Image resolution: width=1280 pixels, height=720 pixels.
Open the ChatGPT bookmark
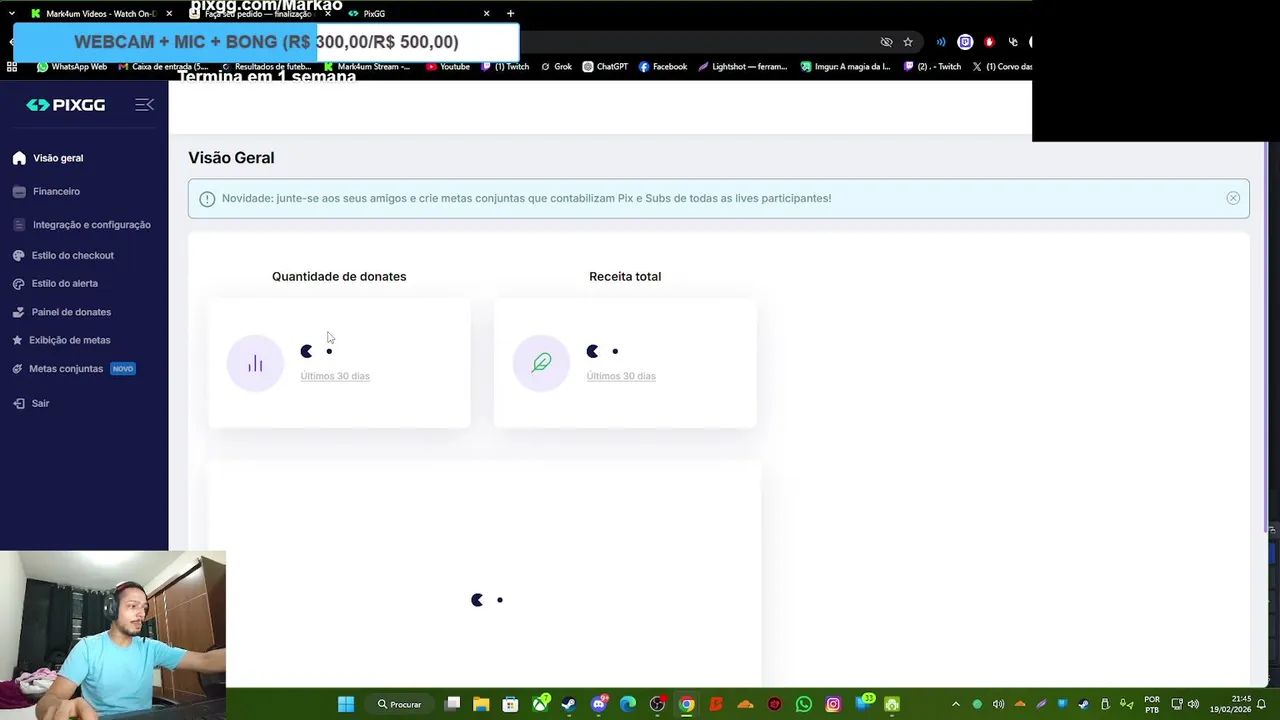coord(605,67)
